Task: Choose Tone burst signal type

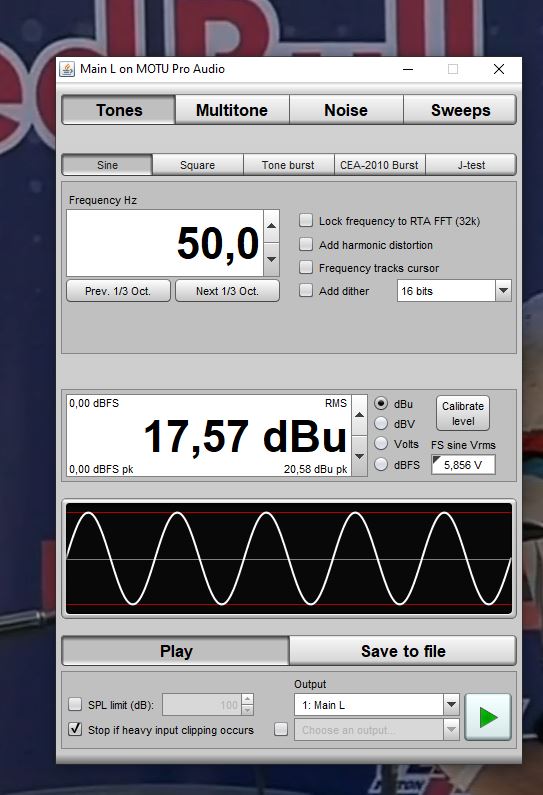Action: click(x=288, y=165)
